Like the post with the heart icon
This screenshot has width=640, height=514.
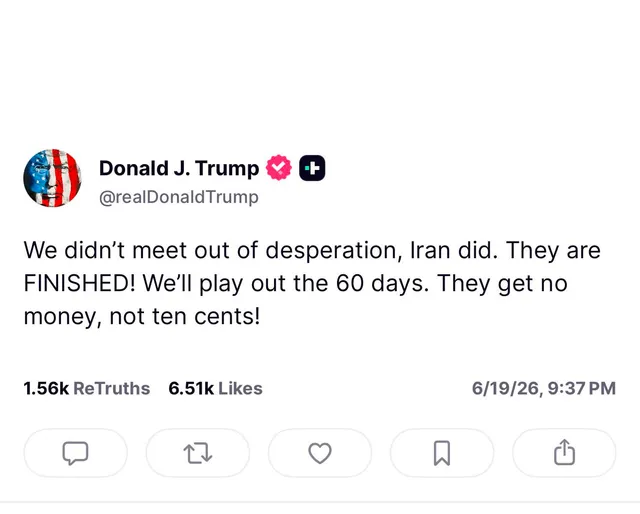coord(320,453)
